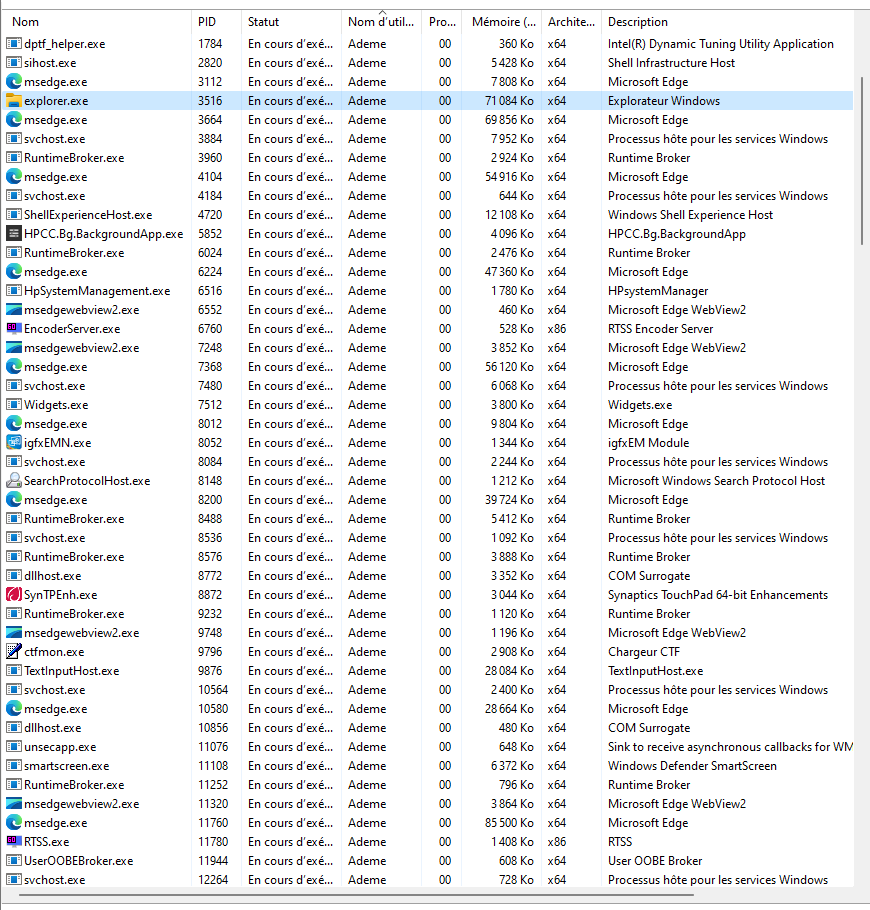This screenshot has height=910, width=870.
Task: Click memory value 12 108 Ko
Action: [x=509, y=215]
